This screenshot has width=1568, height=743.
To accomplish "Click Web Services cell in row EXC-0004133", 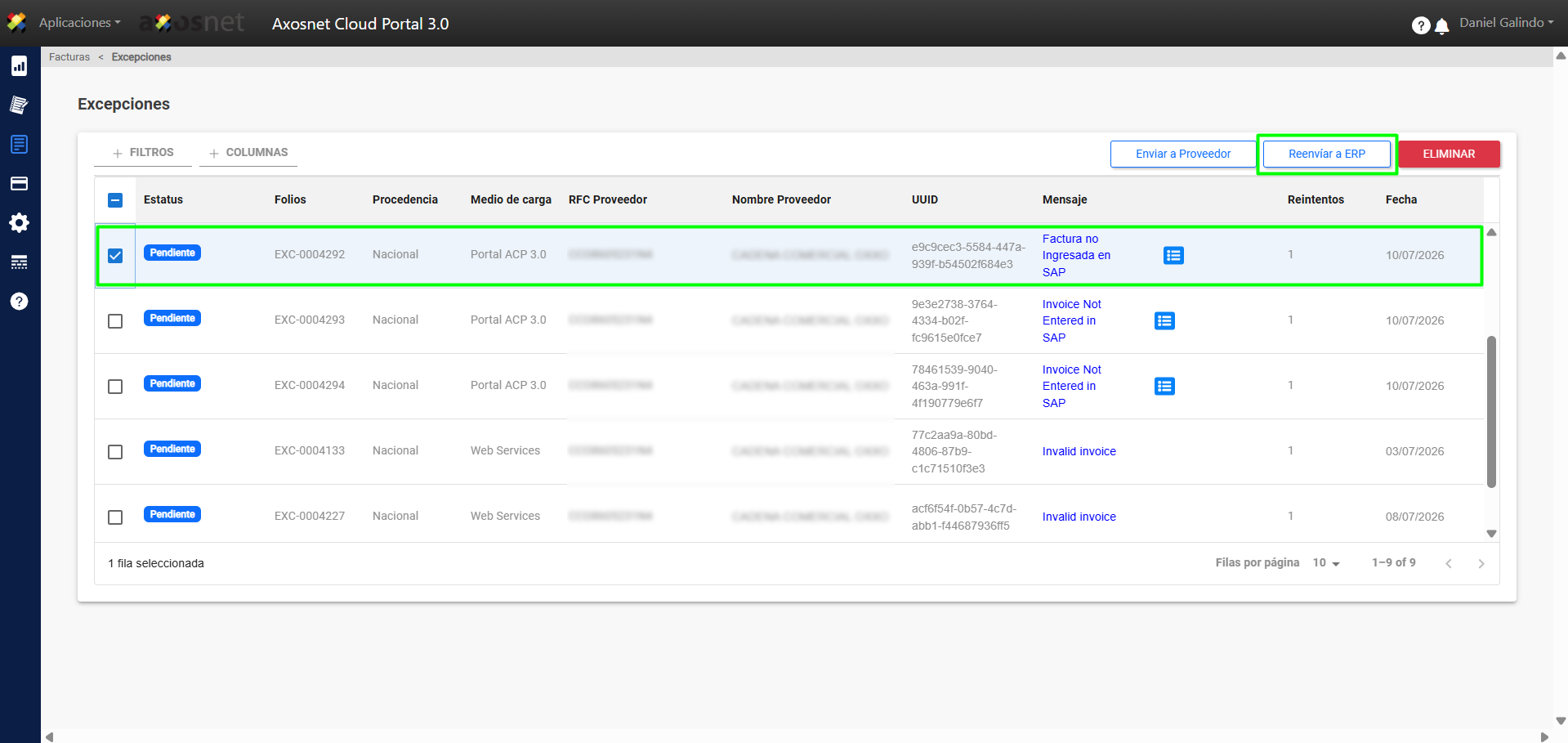I will (505, 450).
